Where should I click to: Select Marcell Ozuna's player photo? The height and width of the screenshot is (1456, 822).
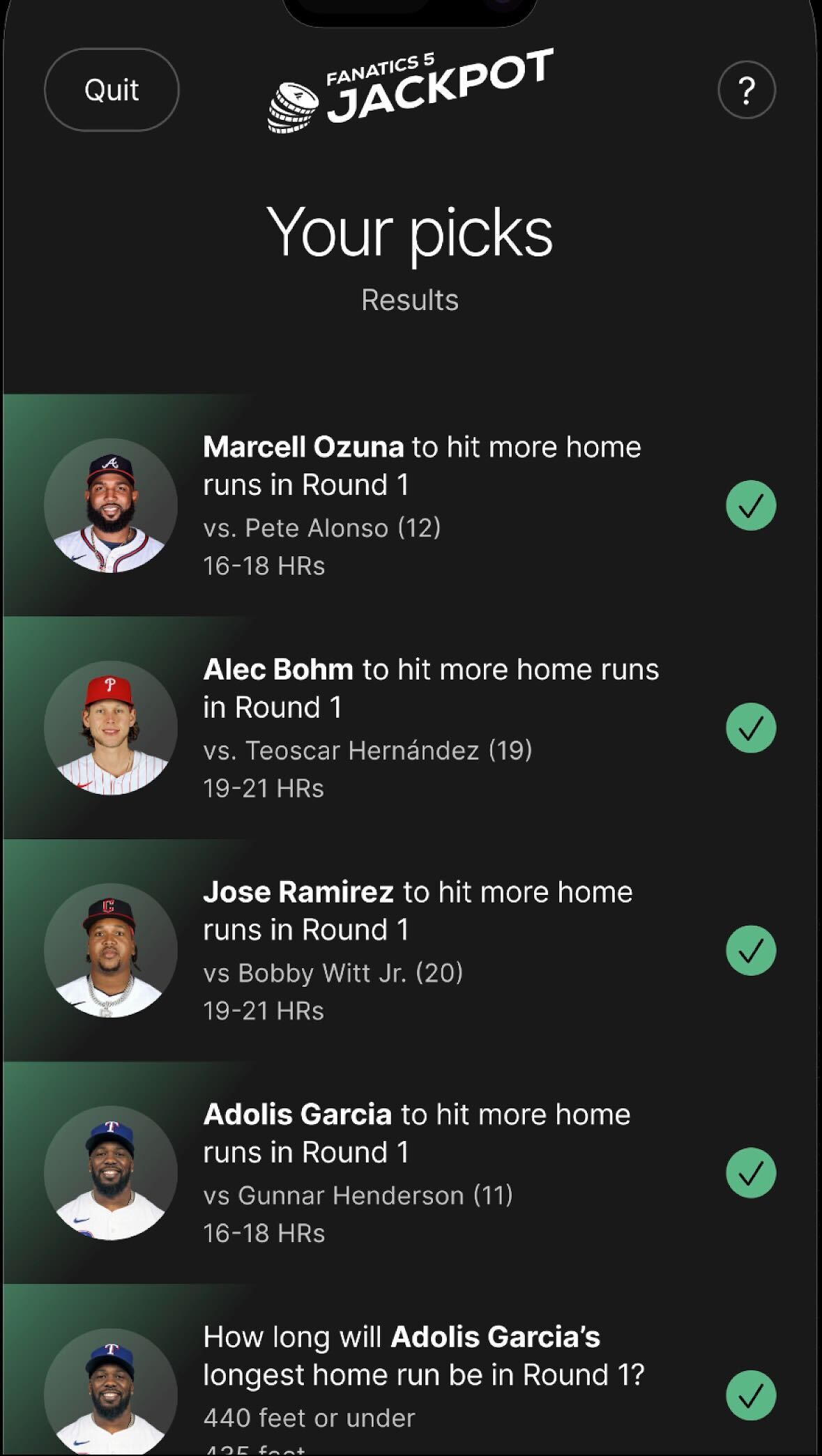click(111, 505)
